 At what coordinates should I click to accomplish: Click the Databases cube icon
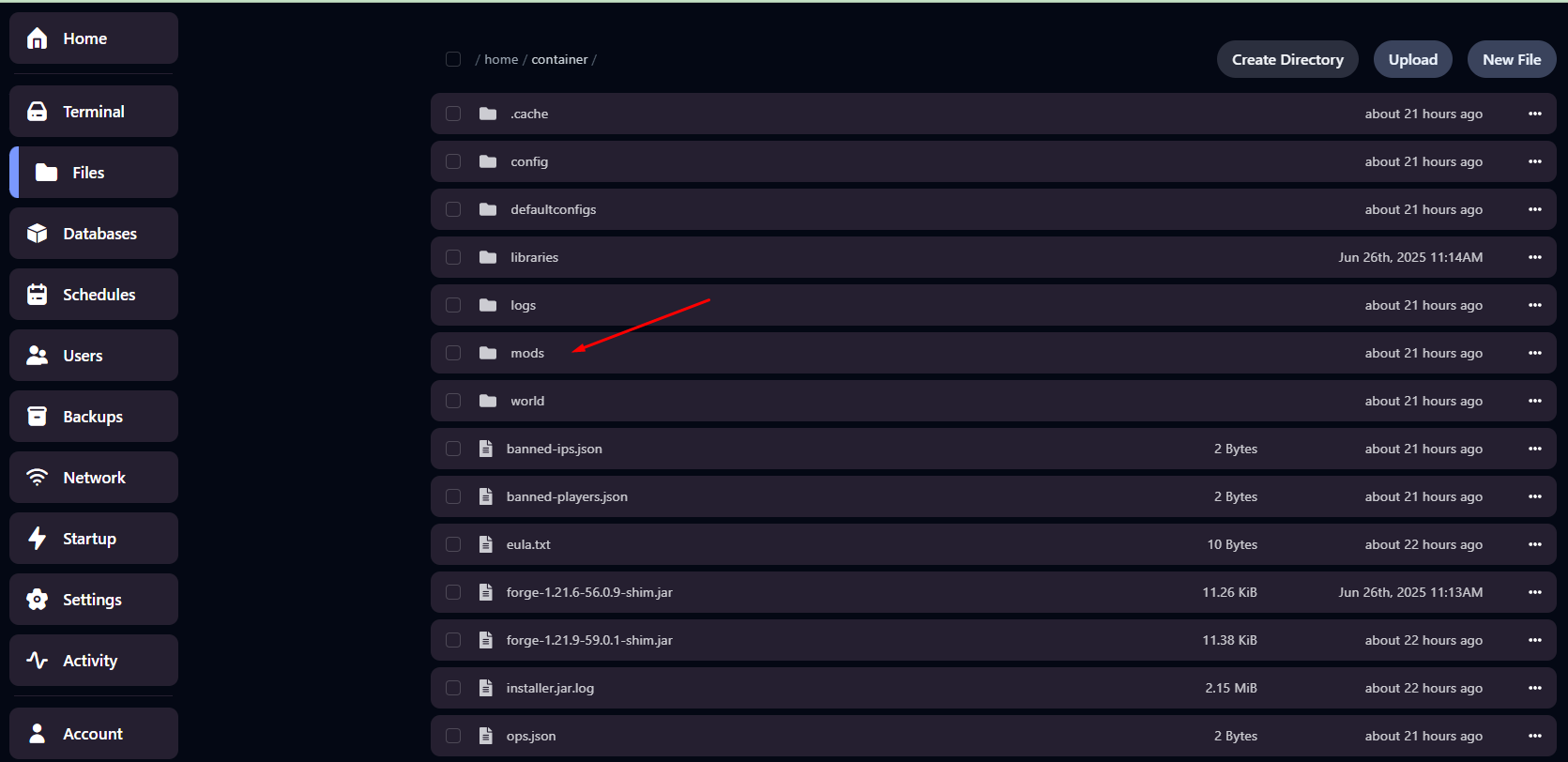pyautogui.click(x=38, y=234)
